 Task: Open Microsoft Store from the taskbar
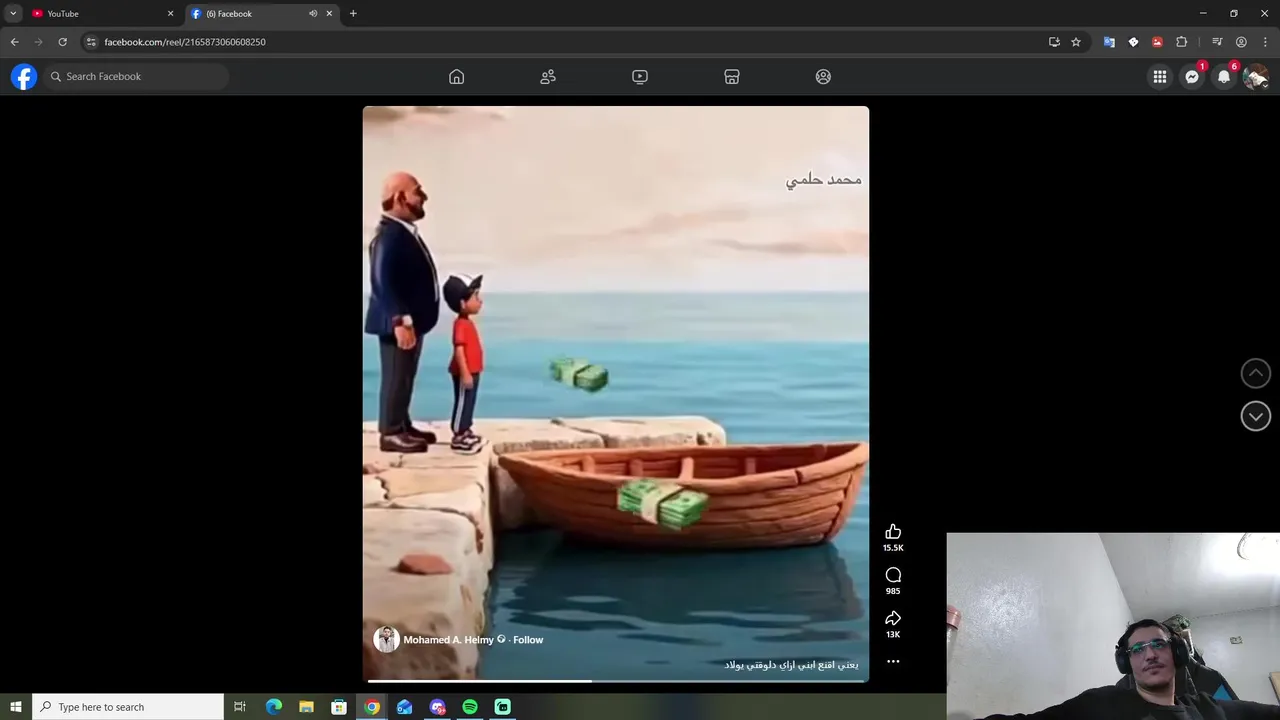tap(339, 707)
